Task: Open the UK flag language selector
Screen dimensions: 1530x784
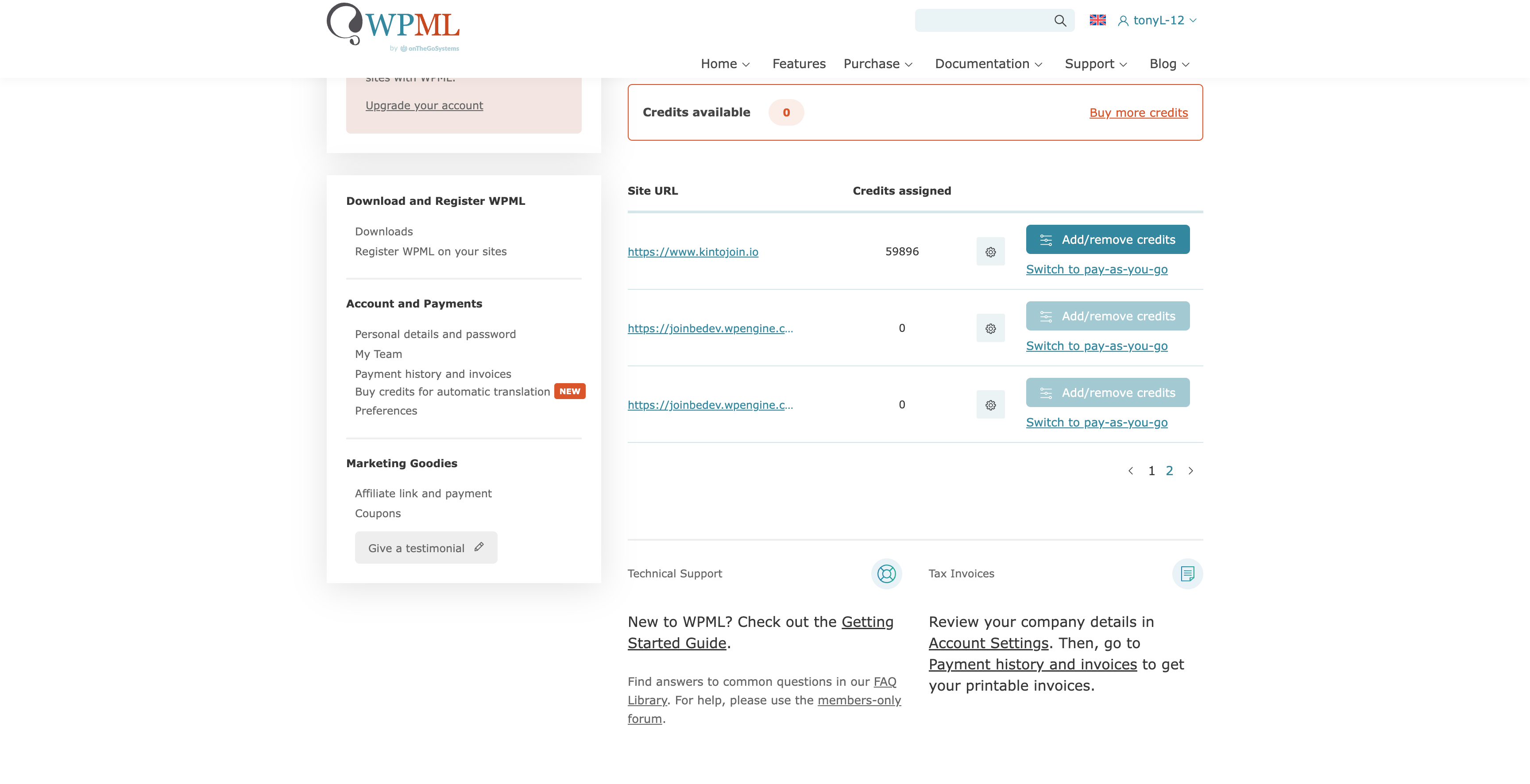Action: click(1097, 20)
